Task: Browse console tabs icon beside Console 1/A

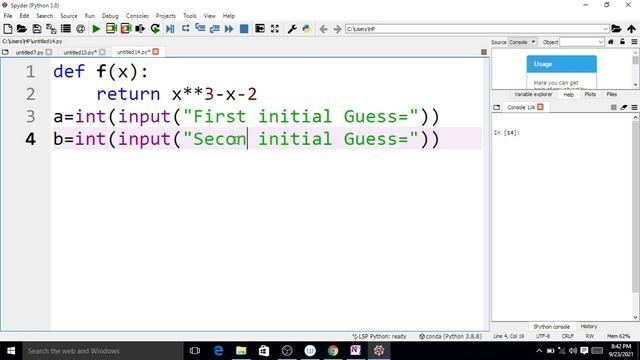Action: [x=497, y=107]
